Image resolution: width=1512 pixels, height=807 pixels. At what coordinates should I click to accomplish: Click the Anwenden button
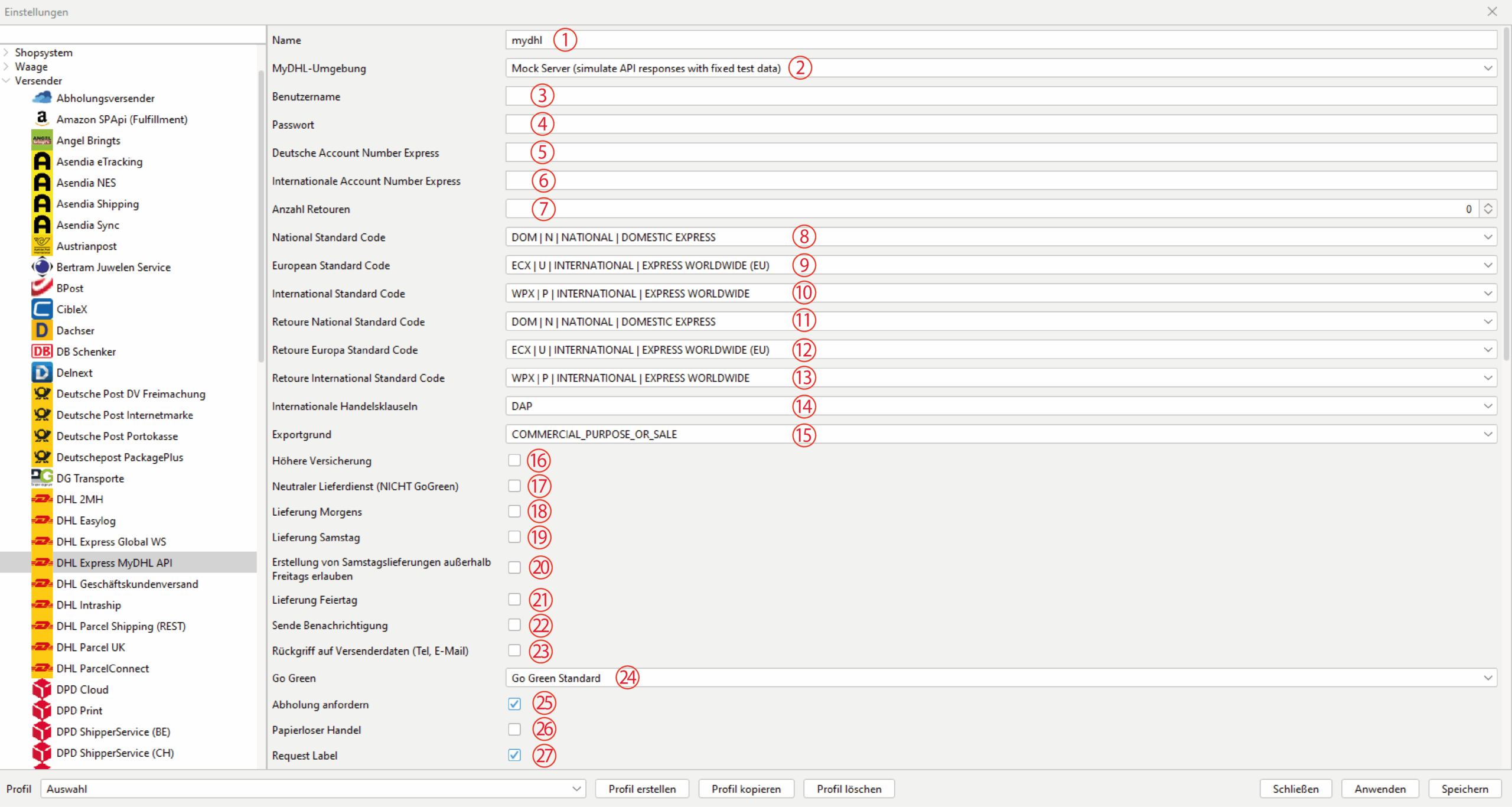pyautogui.click(x=1380, y=789)
